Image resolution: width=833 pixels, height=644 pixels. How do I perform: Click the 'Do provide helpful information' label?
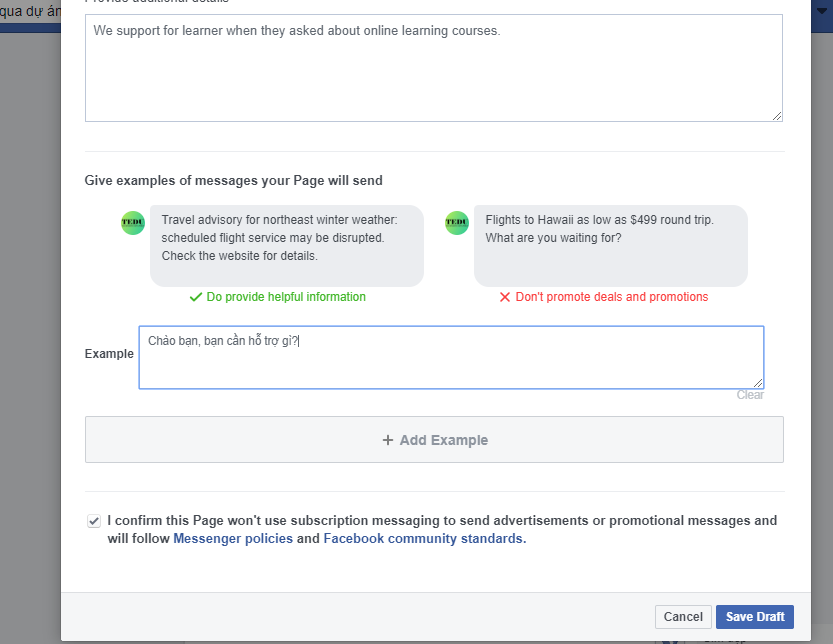tap(286, 297)
